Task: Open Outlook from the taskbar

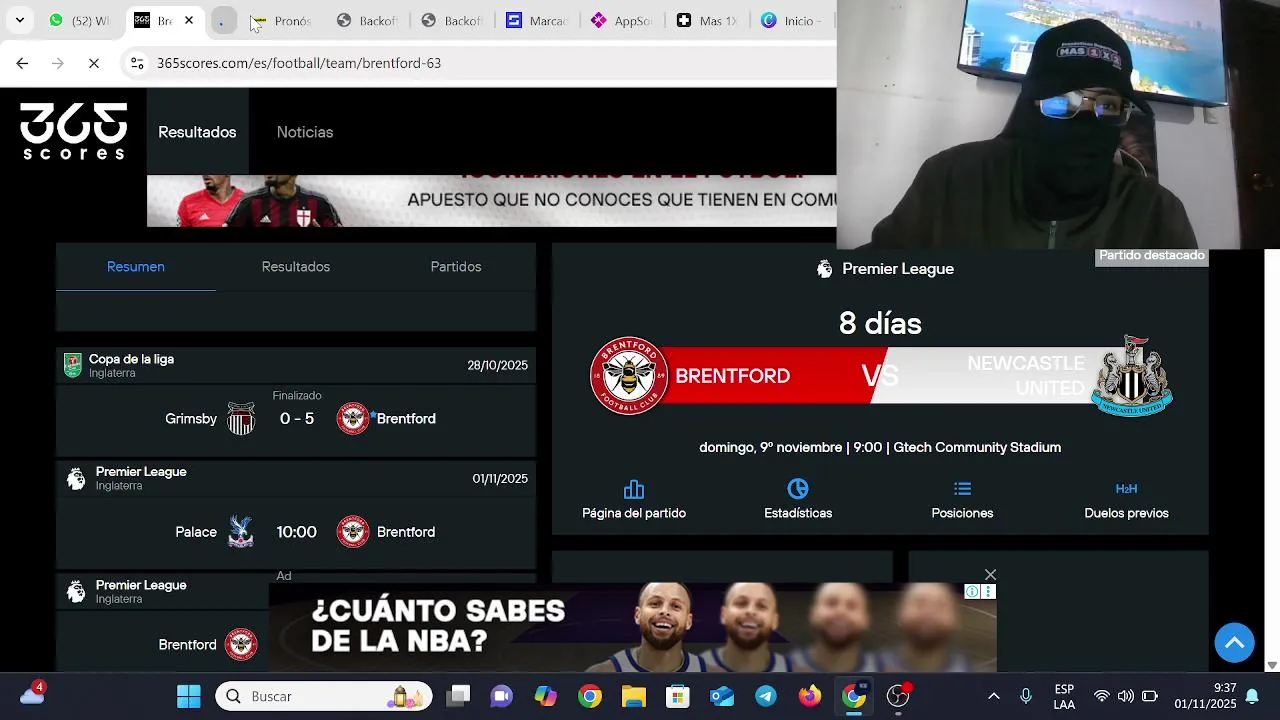Action: 722,696
